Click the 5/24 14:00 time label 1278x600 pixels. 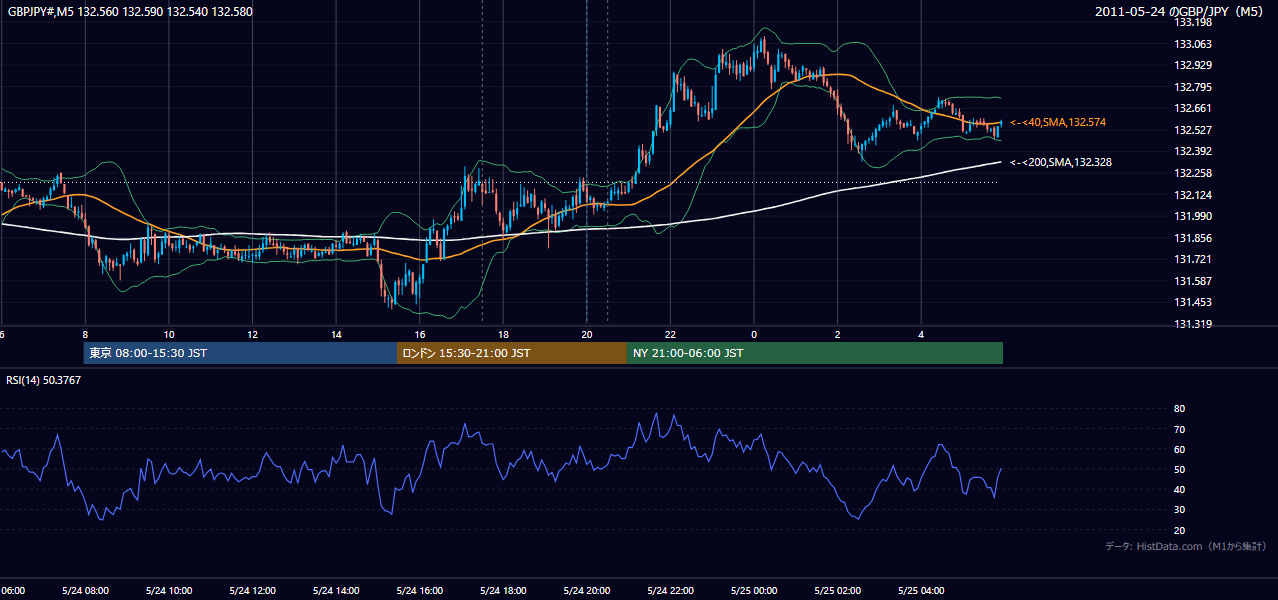[x=335, y=591]
